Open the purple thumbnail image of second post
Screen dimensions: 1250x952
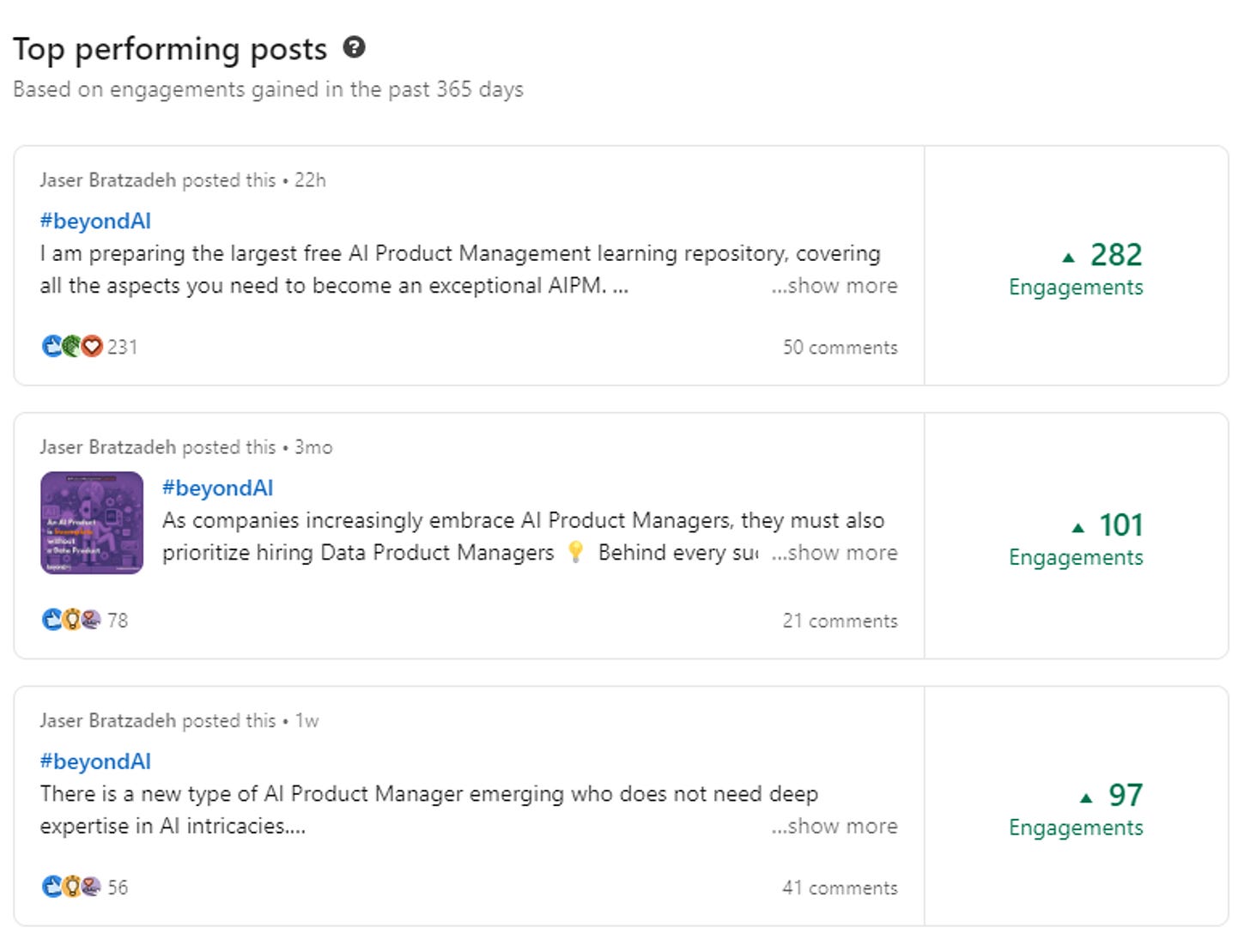tap(92, 523)
